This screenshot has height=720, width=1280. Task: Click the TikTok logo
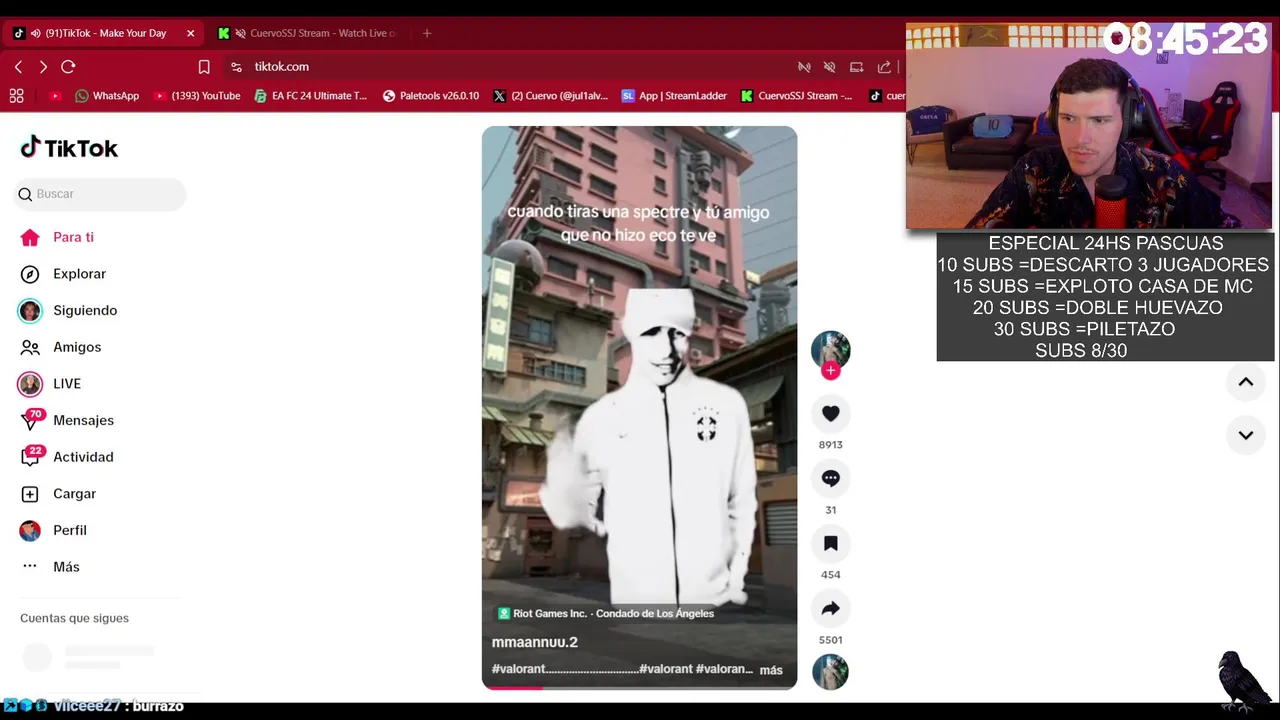pyautogui.click(x=69, y=148)
